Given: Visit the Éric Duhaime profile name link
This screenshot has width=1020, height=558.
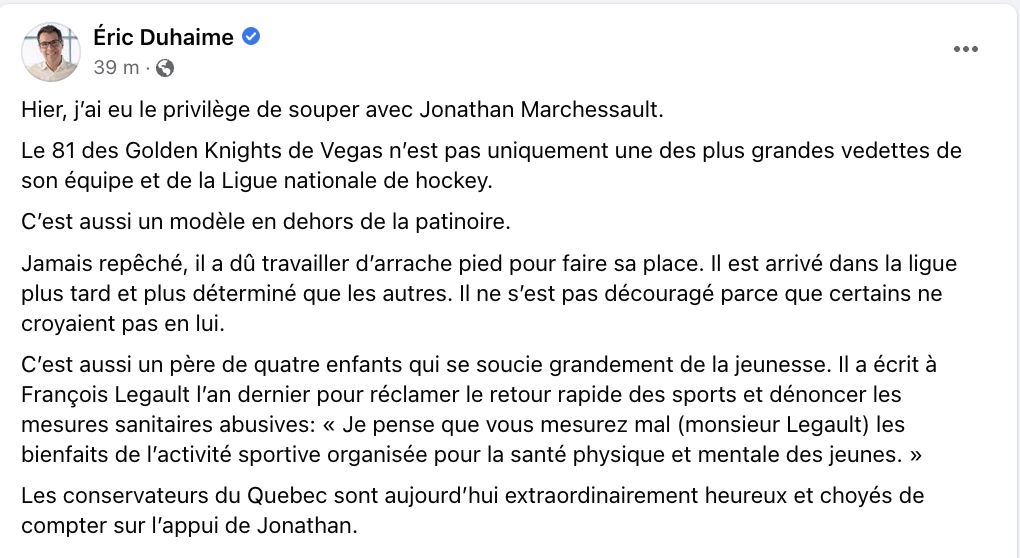Looking at the screenshot, I should (163, 37).
